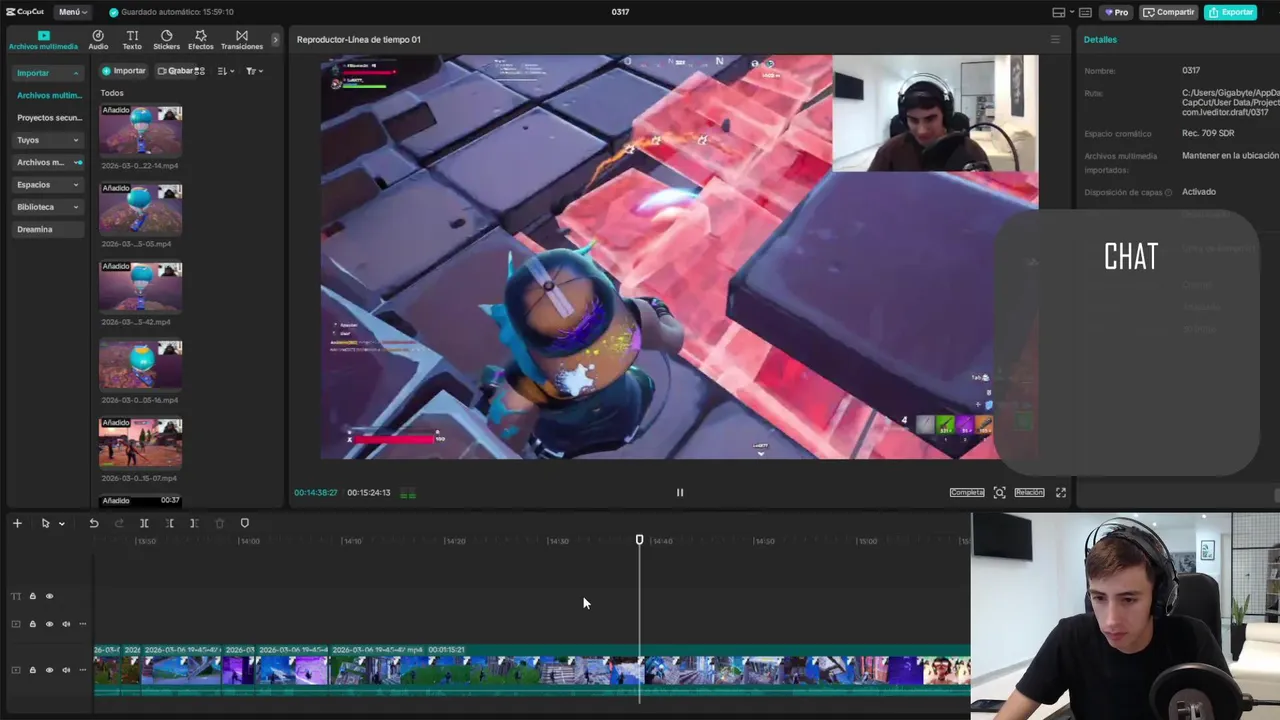Image resolution: width=1280 pixels, height=720 pixels.
Task: Open the media filter dropdown
Action: coord(254,71)
